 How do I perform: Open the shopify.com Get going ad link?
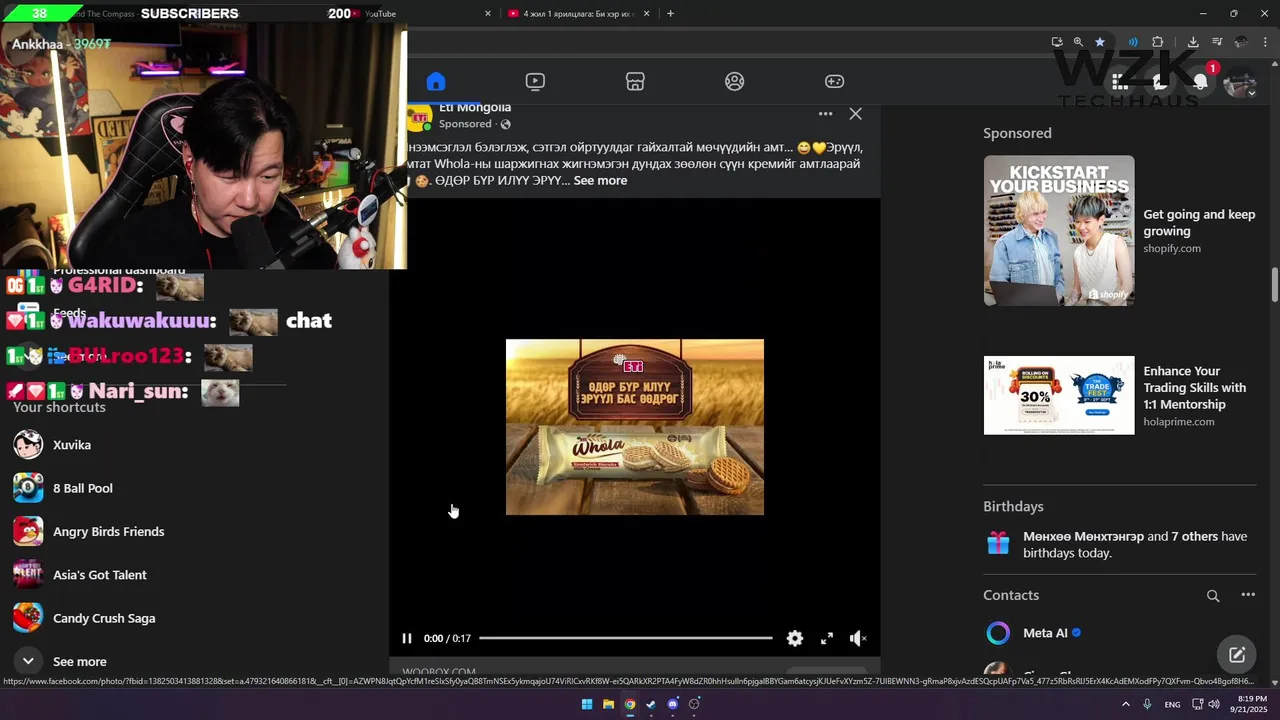(x=1199, y=231)
